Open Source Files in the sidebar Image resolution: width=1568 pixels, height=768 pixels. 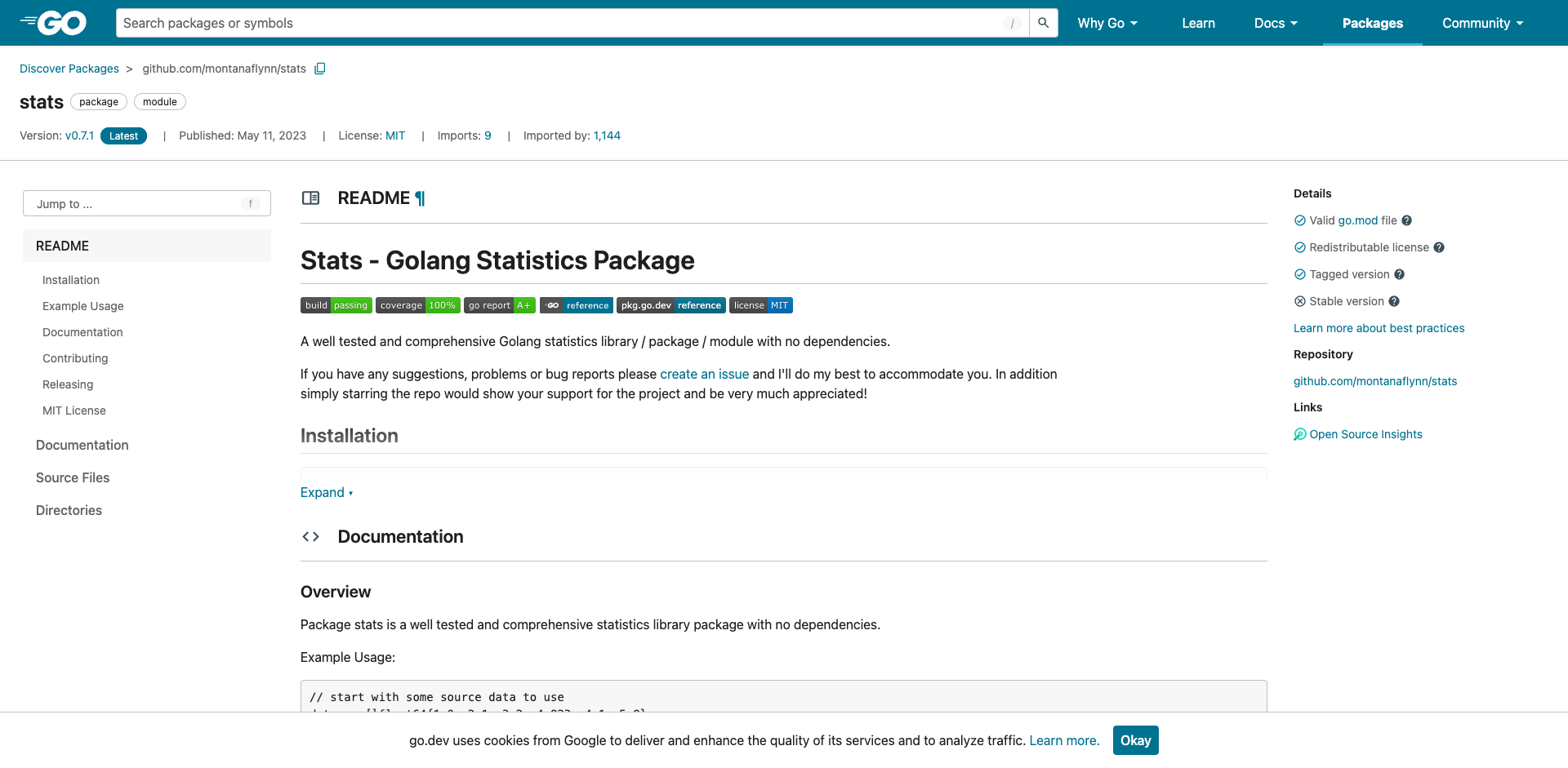73,477
